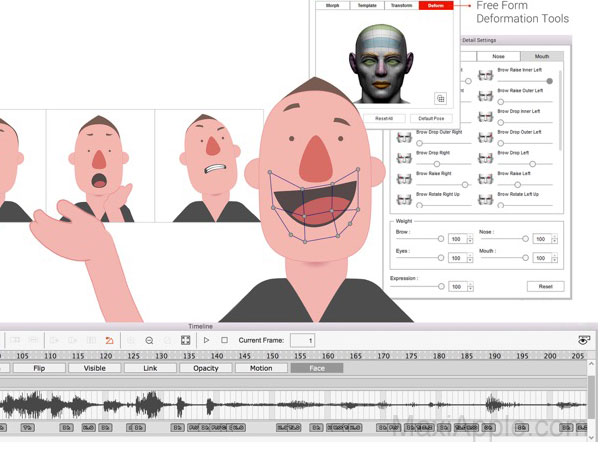Click the Visible track button
This screenshot has width=600, height=450.
pyautogui.click(x=95, y=368)
